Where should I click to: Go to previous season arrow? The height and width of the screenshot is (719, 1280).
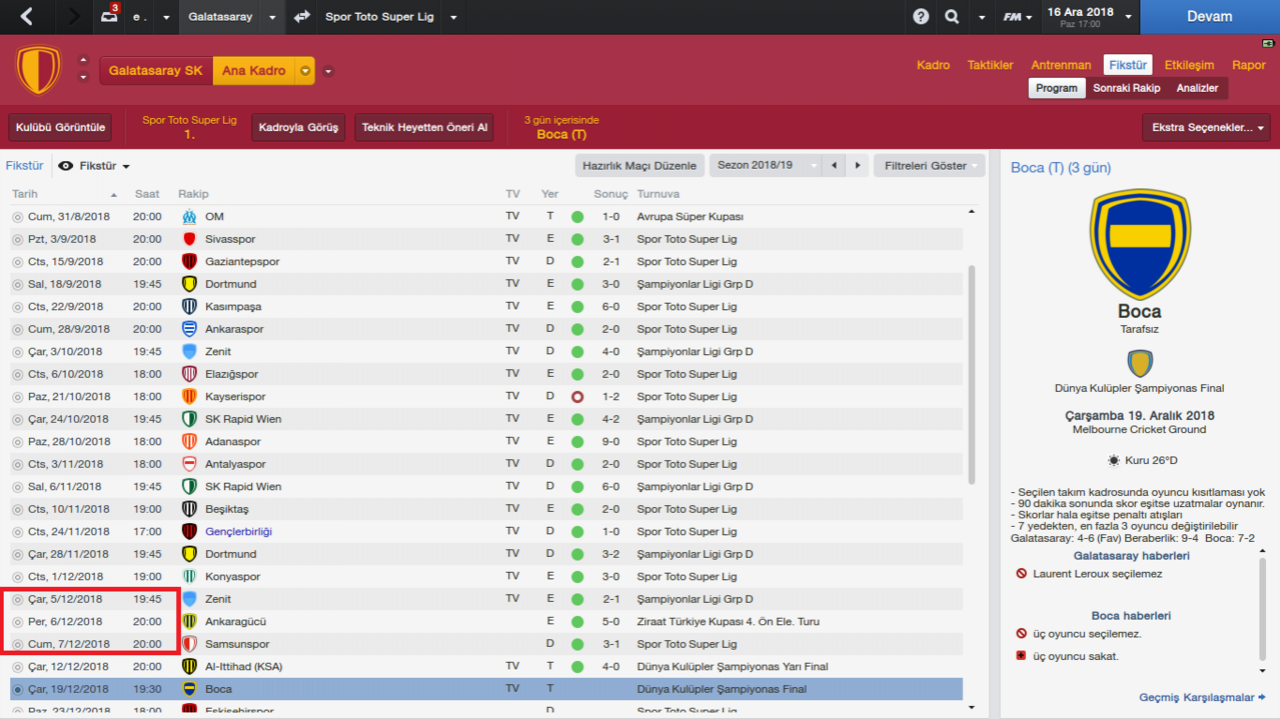point(835,165)
